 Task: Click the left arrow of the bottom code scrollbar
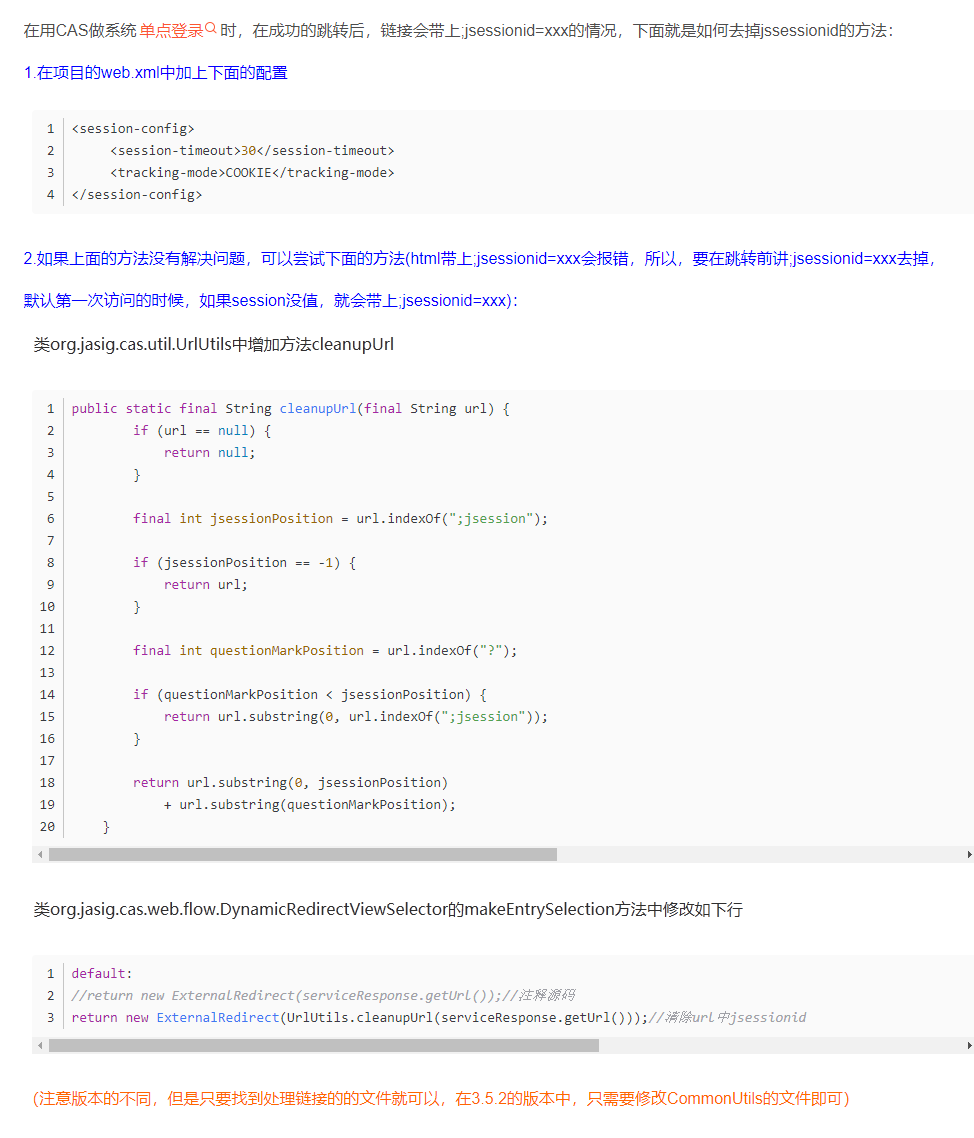[39, 1044]
